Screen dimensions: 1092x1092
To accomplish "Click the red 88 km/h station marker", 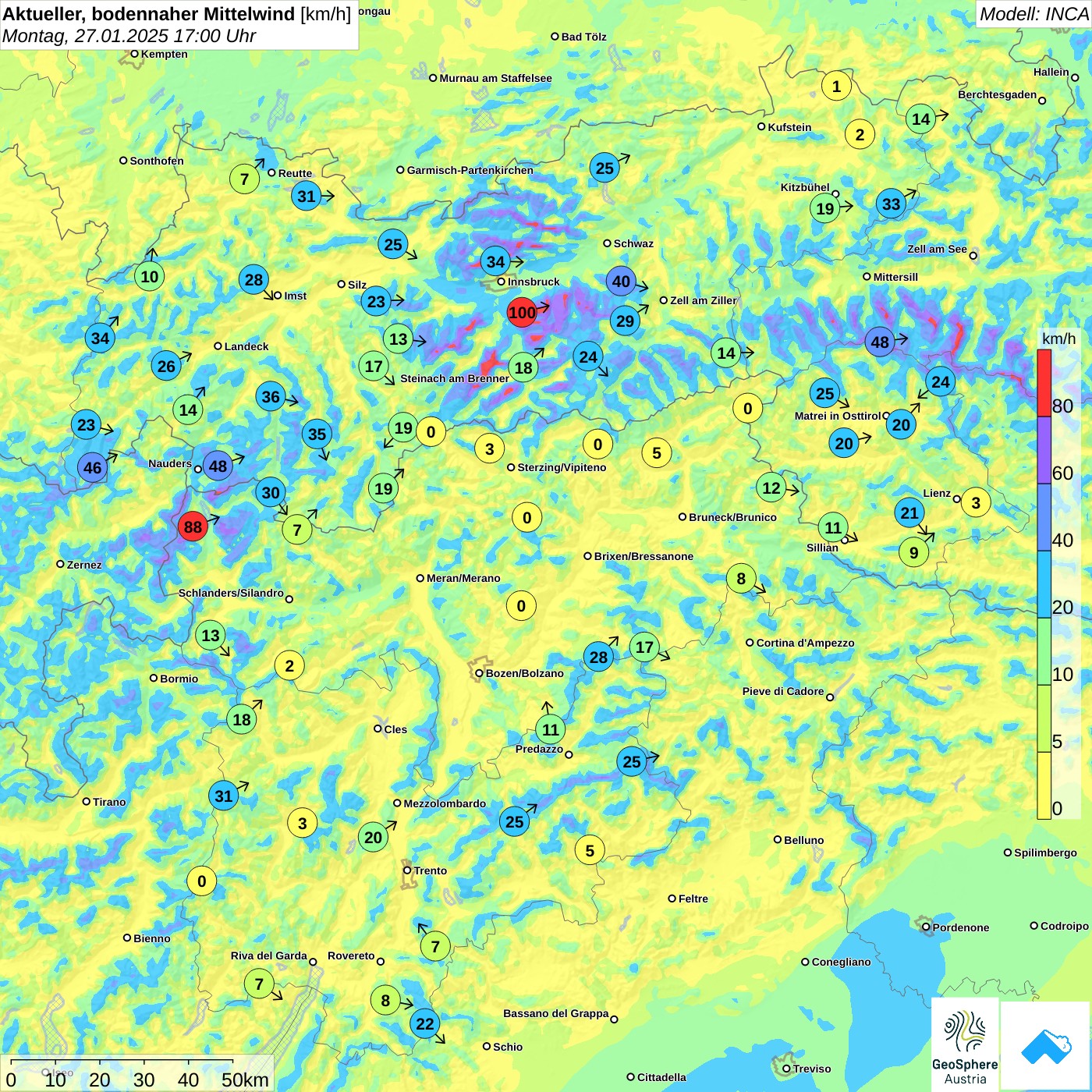I will pyautogui.click(x=193, y=526).
